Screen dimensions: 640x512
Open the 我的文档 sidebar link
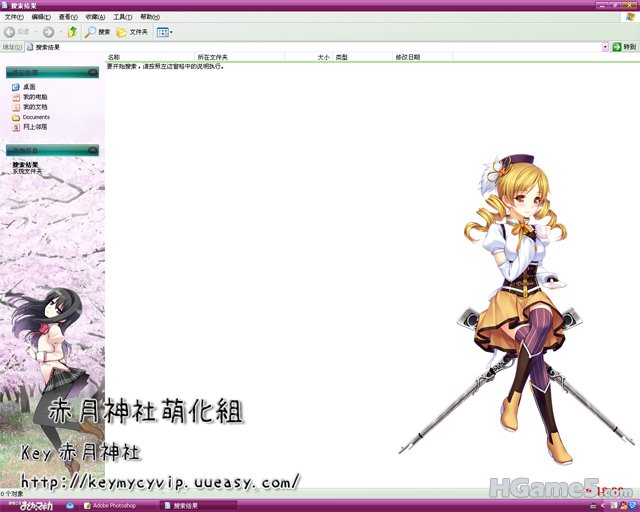click(35, 107)
